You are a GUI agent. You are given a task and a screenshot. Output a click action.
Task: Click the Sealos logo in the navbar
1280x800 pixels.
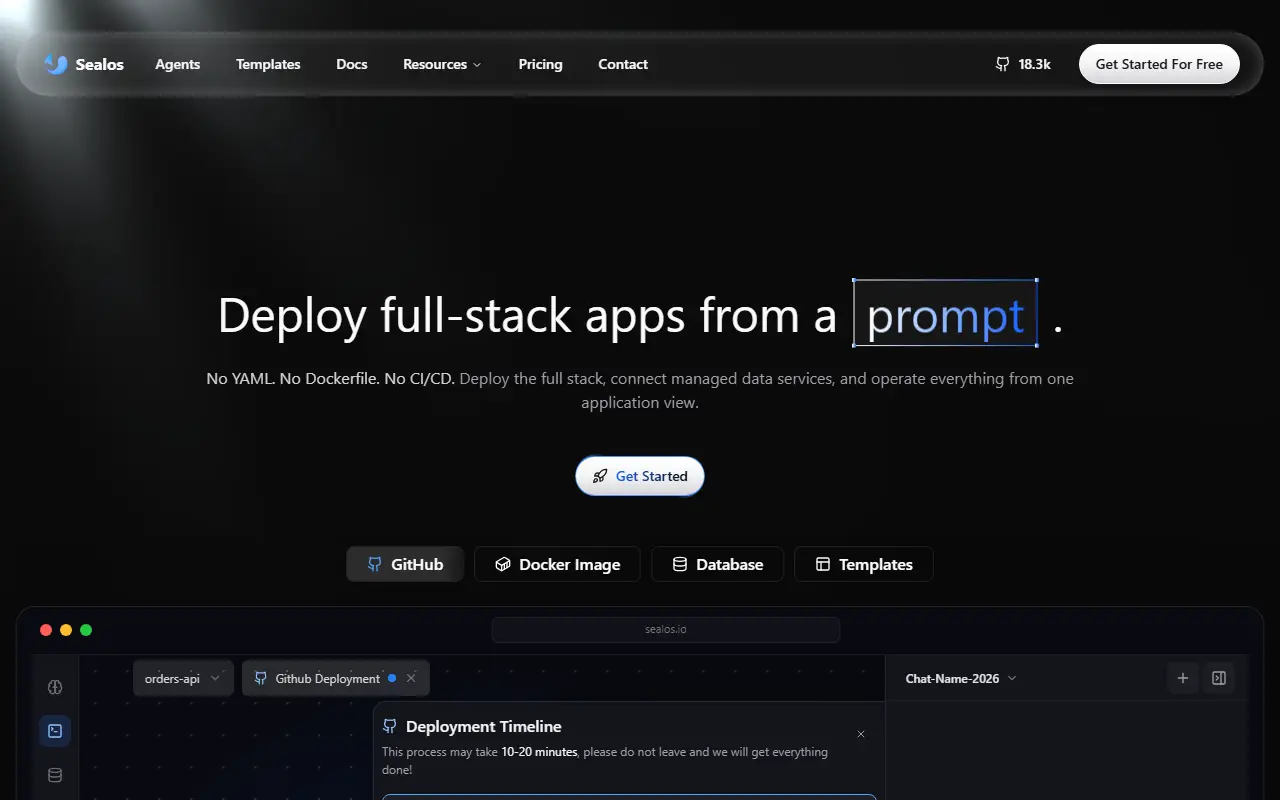84,64
